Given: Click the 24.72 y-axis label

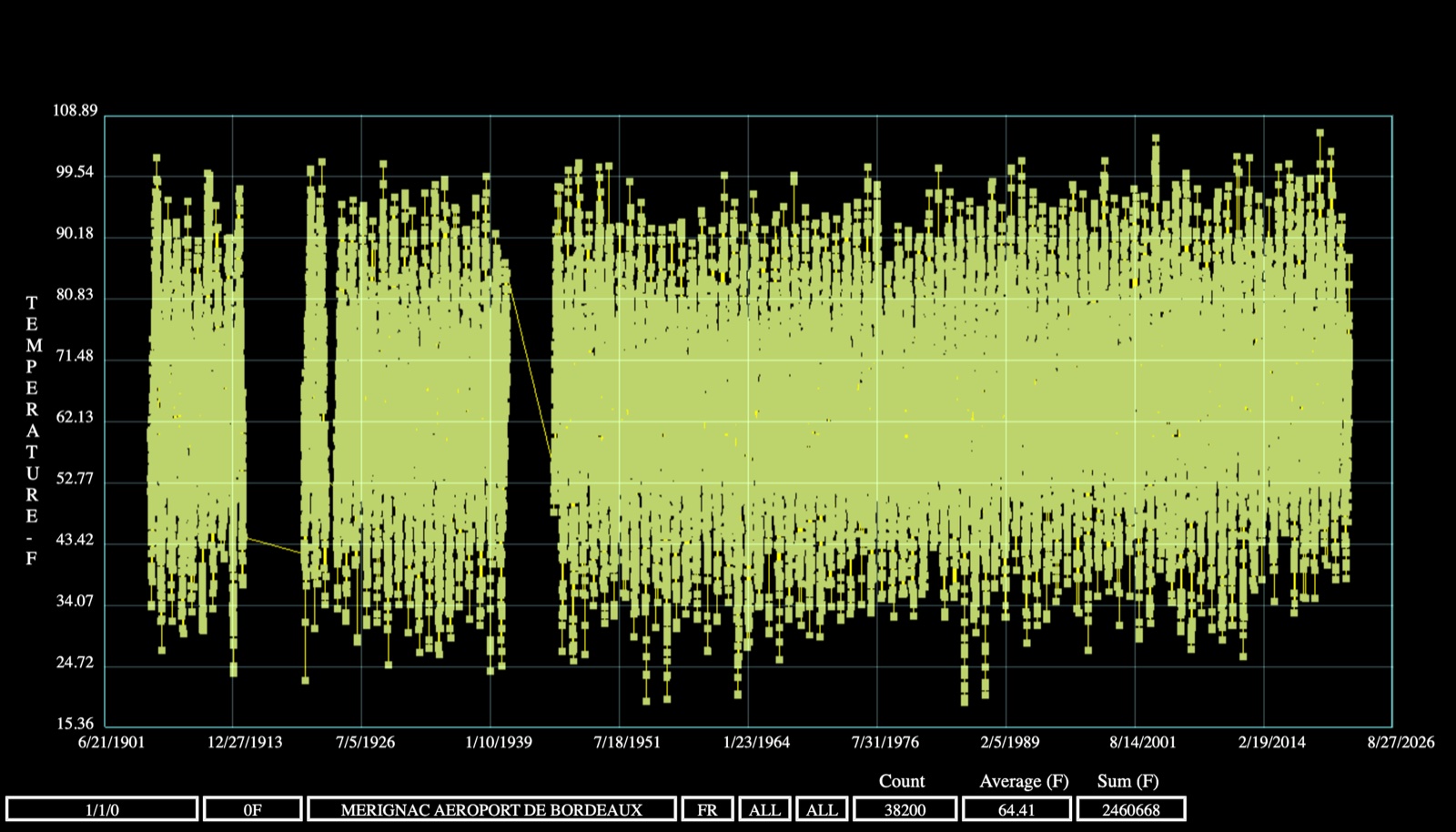Looking at the screenshot, I should click(76, 663).
